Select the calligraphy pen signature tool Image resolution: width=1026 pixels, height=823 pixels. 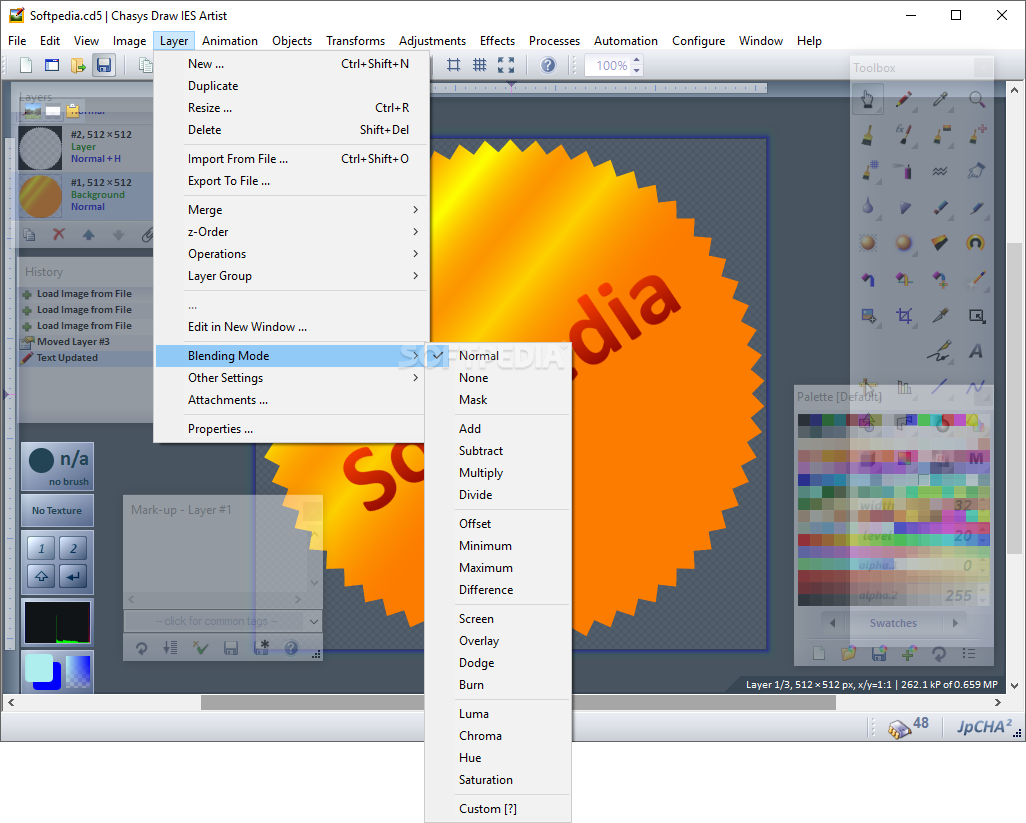940,351
